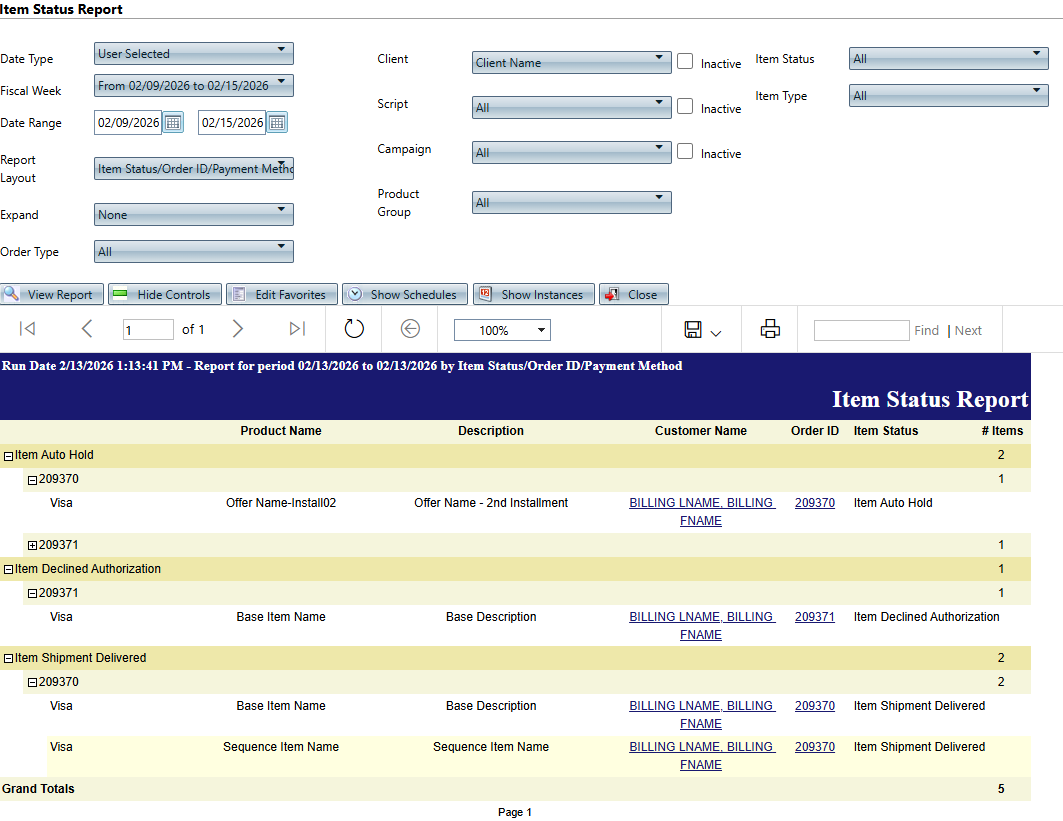Print the report using printer icon

[770, 329]
